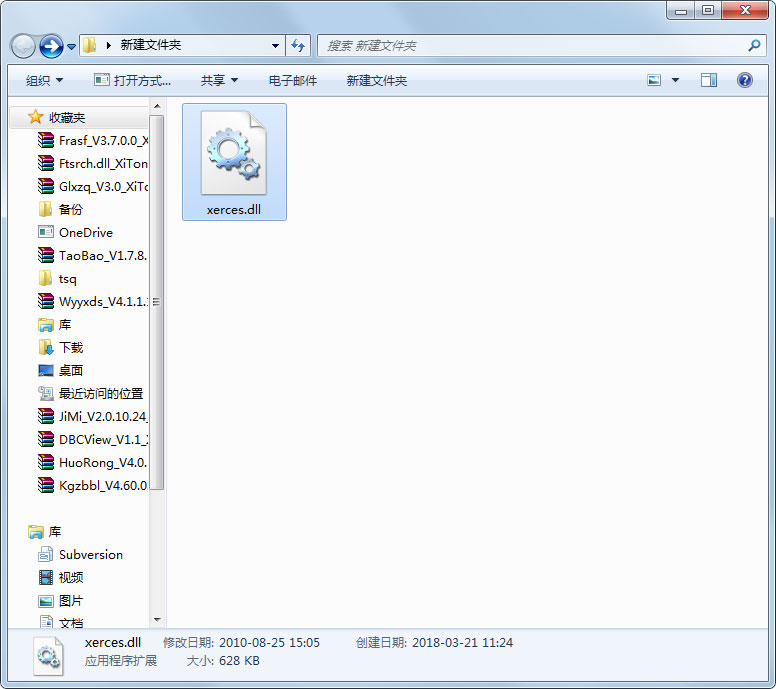Click the OneDrive icon in favorites

tap(46, 232)
